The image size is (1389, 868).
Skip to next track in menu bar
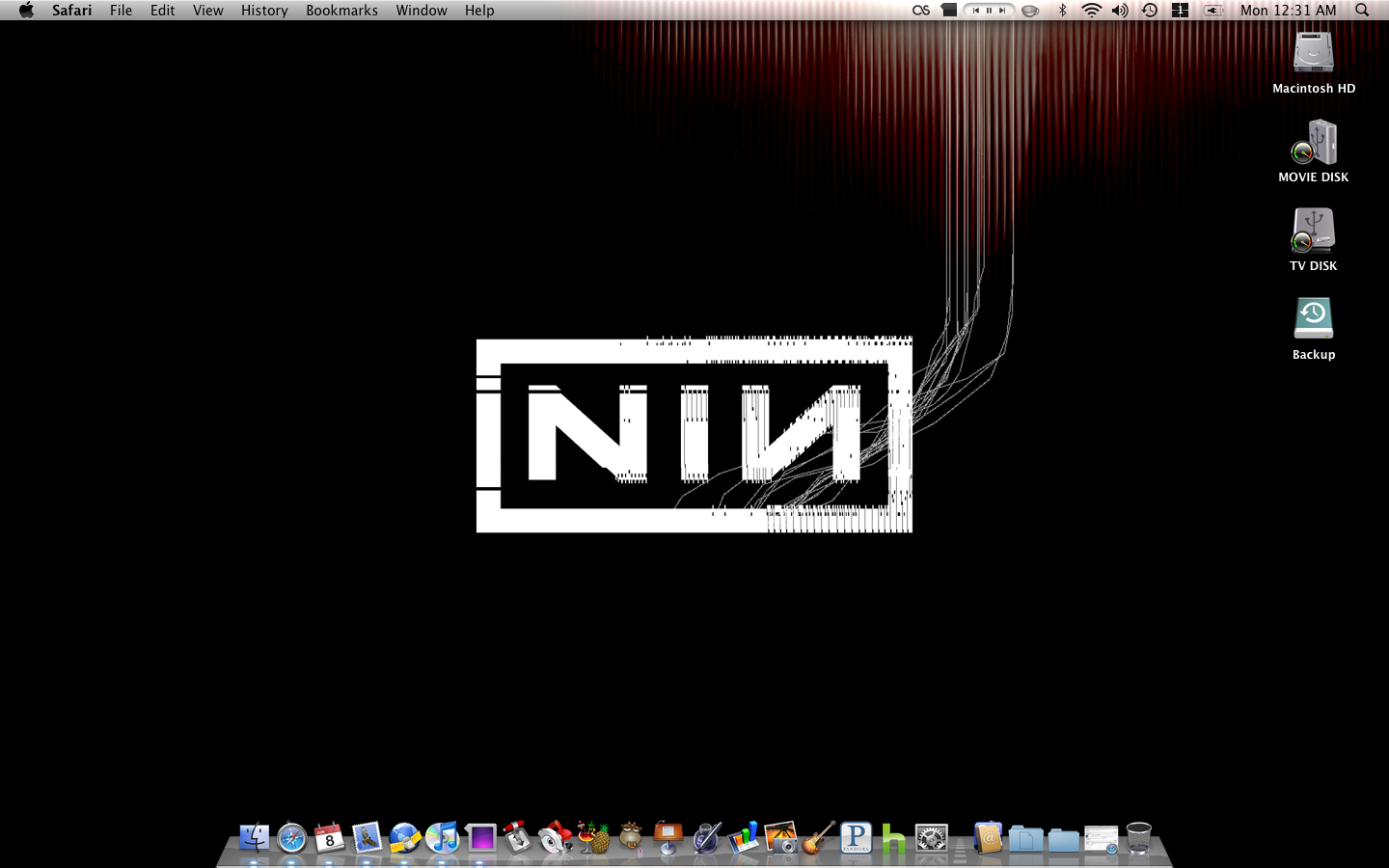point(1002,11)
